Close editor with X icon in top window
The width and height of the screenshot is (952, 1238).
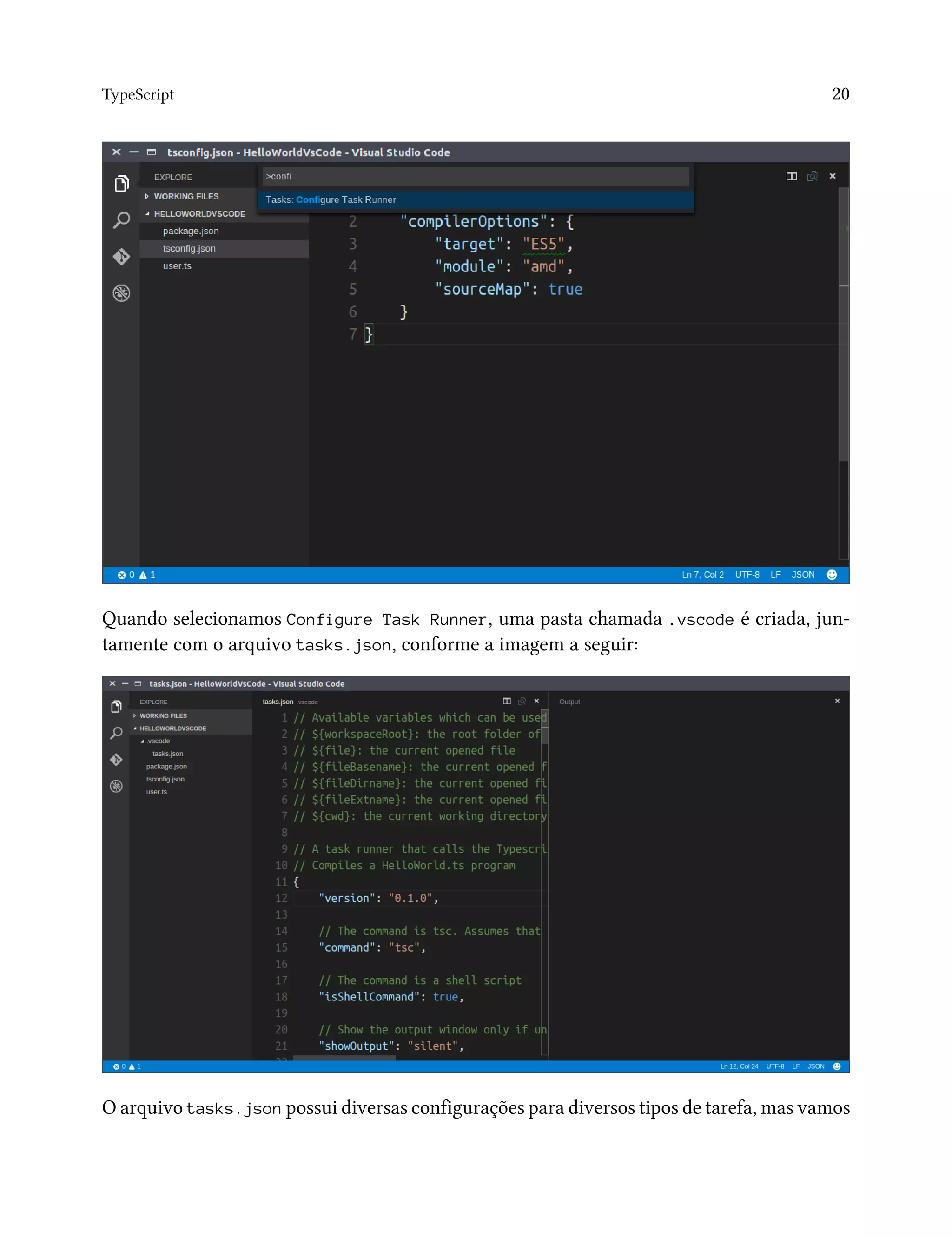click(833, 176)
